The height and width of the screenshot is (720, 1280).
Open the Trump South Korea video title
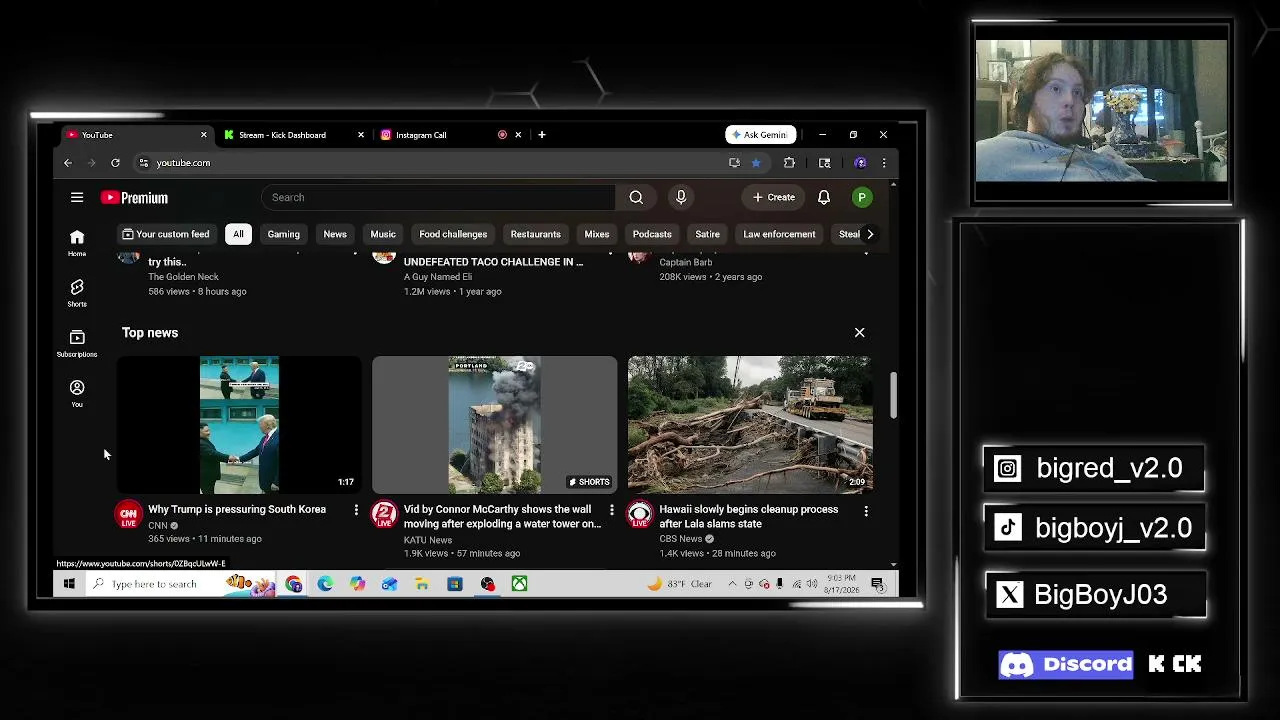(237, 510)
